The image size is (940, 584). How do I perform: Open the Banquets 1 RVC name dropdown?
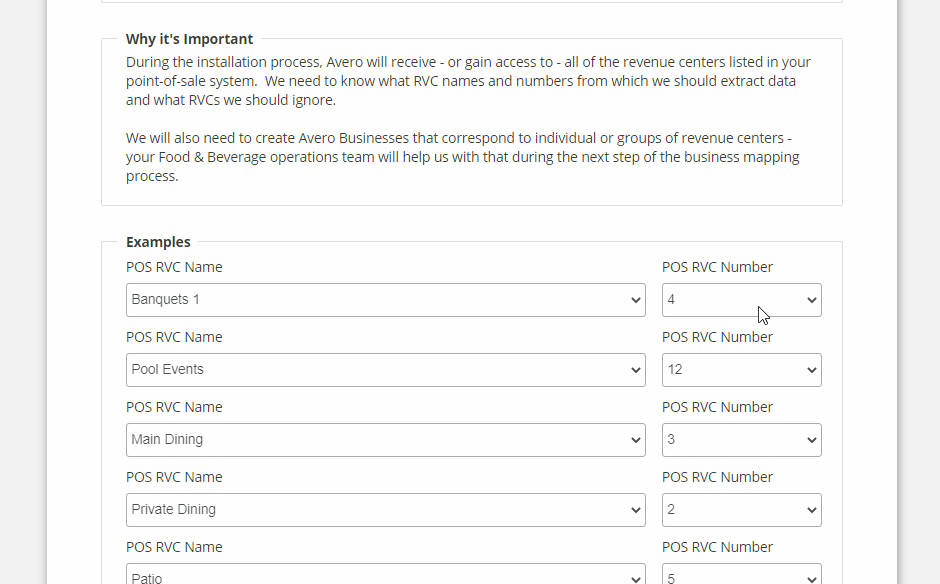385,300
